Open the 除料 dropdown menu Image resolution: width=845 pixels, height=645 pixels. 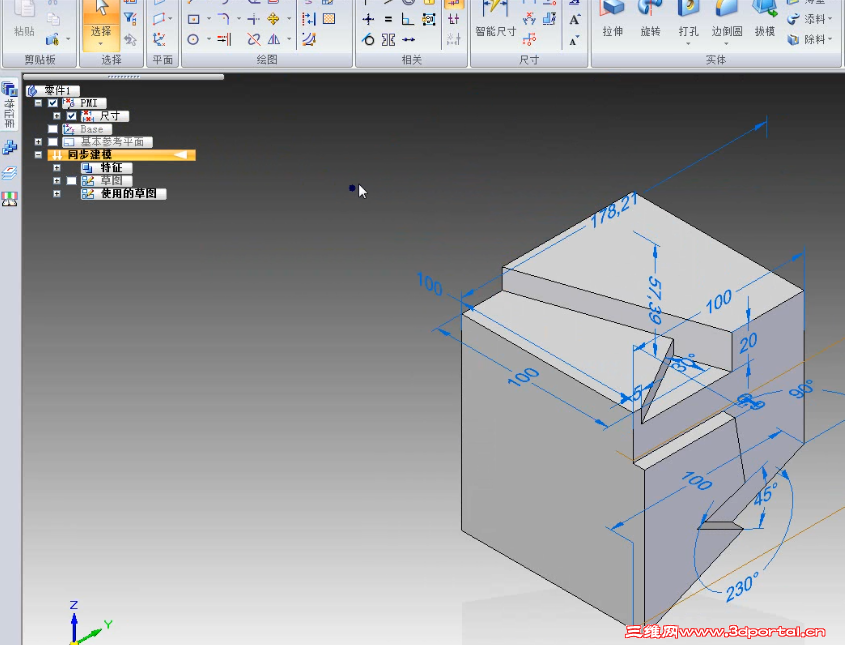point(831,40)
